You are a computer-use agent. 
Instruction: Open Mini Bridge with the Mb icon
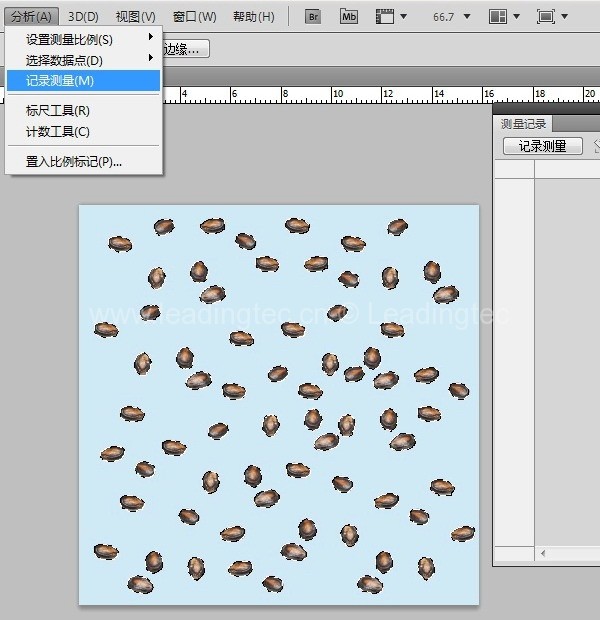click(348, 17)
